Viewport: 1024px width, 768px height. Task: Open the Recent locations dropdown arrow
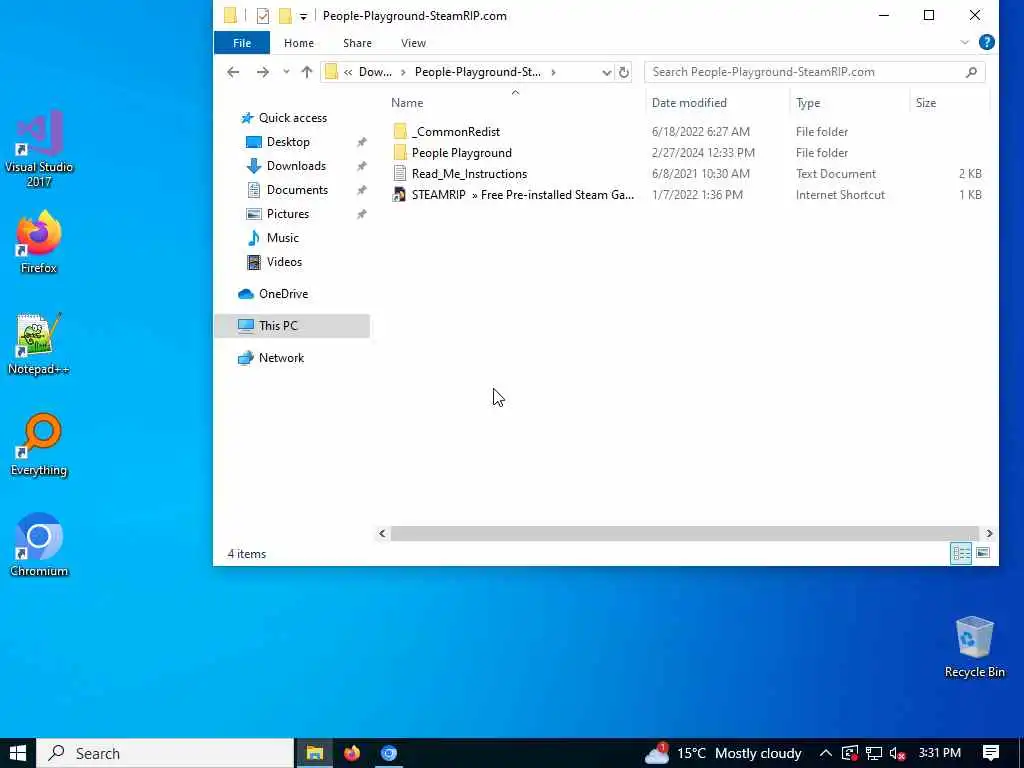[x=286, y=72]
